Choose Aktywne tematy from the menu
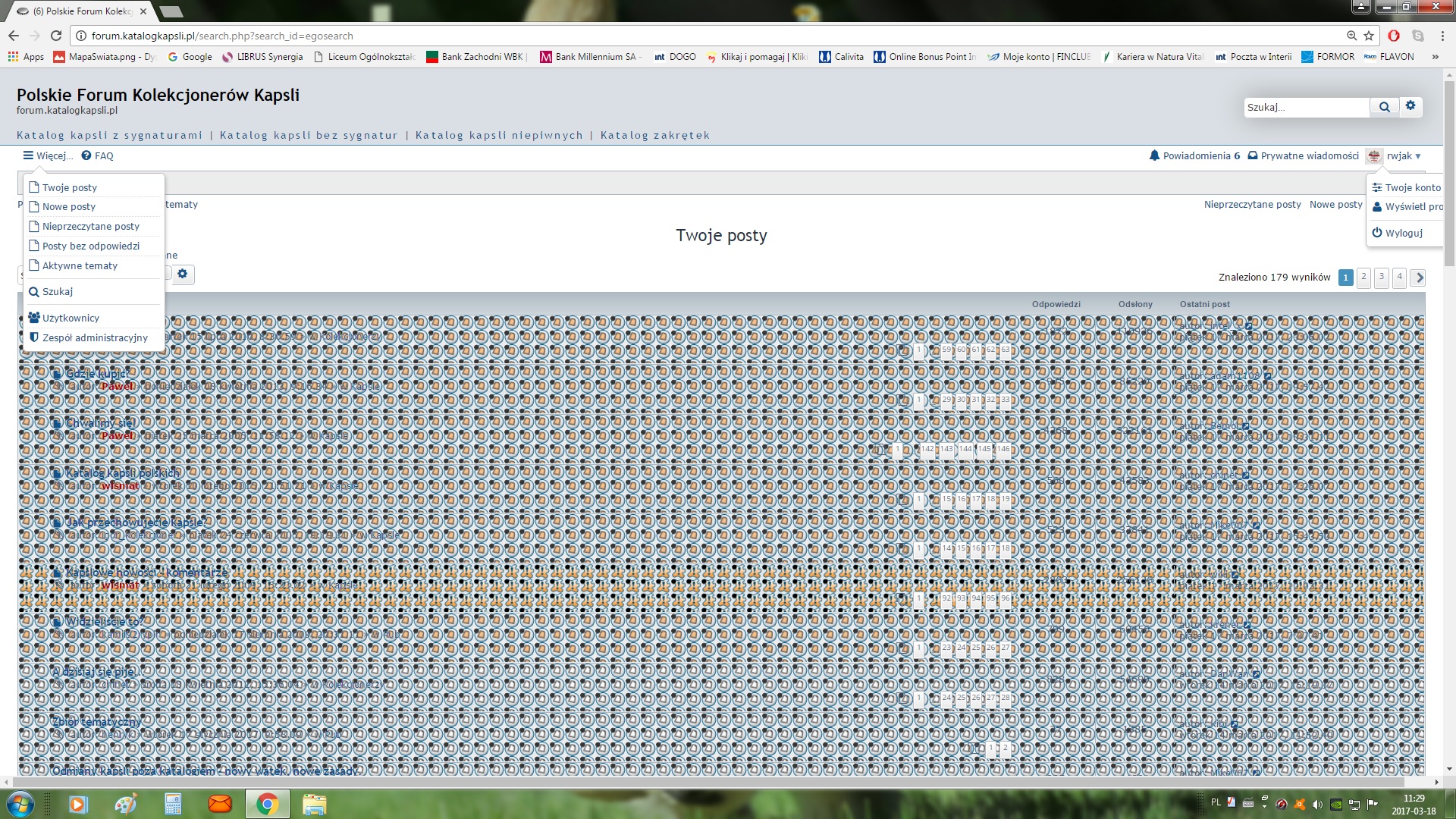 (80, 265)
